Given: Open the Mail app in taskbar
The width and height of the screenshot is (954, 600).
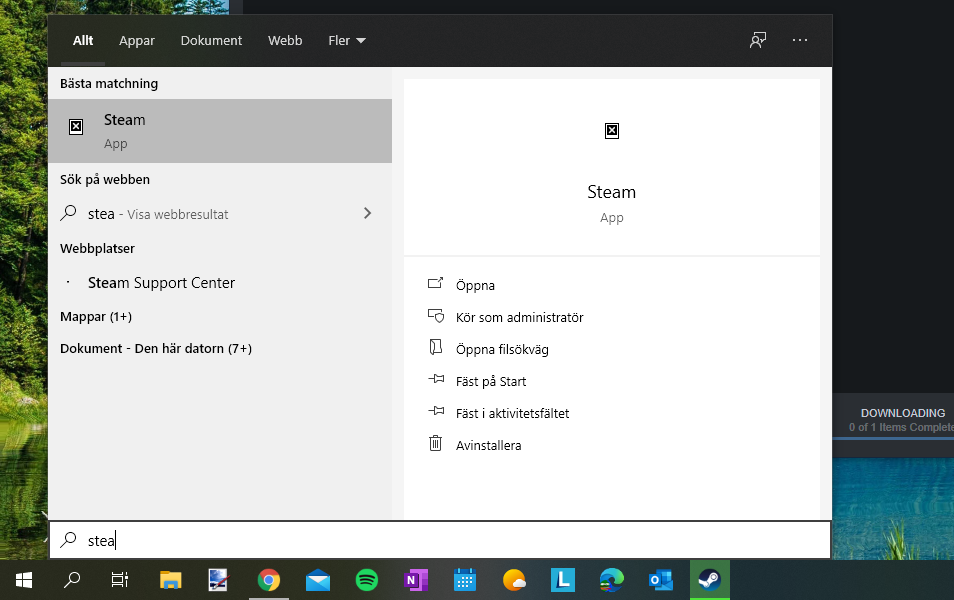Looking at the screenshot, I should click(x=318, y=581).
